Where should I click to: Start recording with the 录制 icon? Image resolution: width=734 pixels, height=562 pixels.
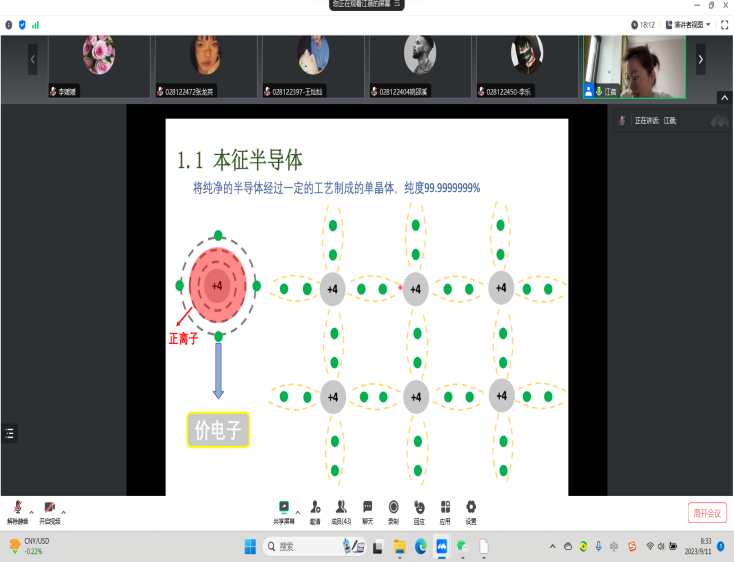click(394, 508)
